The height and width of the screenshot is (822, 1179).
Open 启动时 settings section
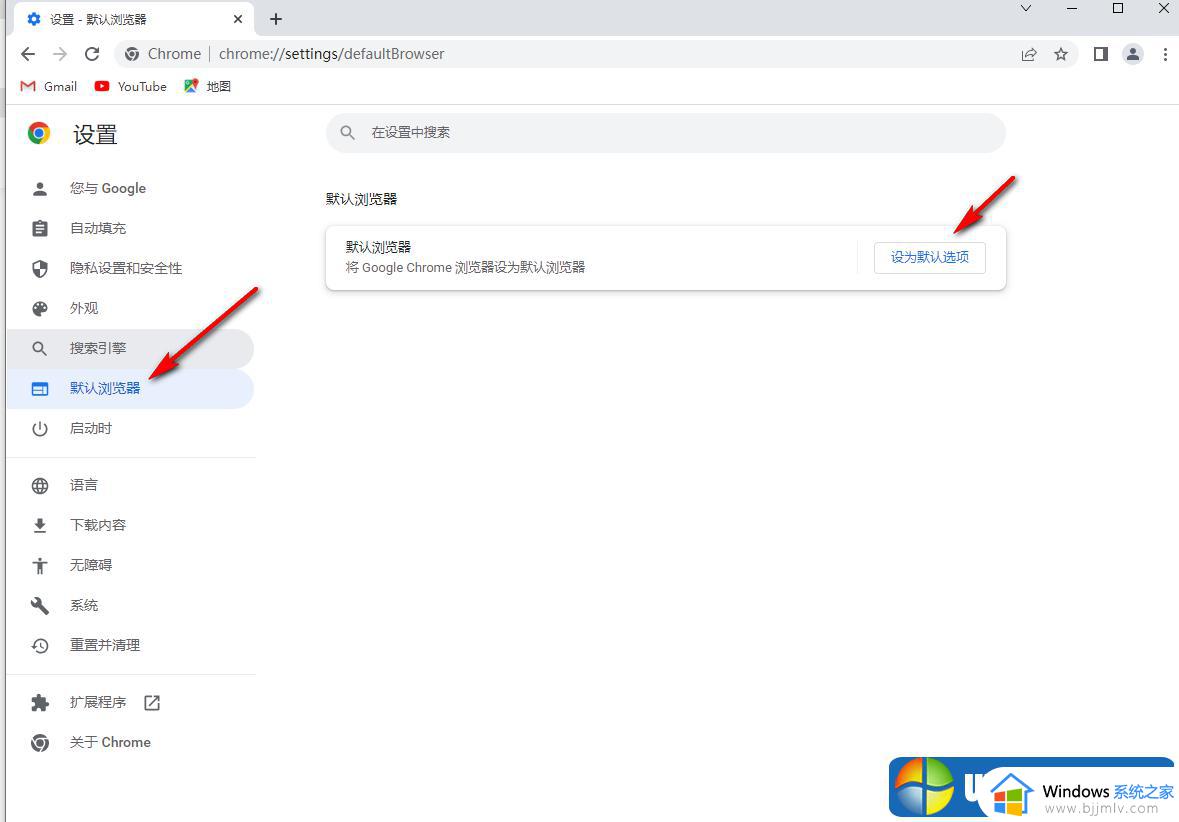pos(130,428)
